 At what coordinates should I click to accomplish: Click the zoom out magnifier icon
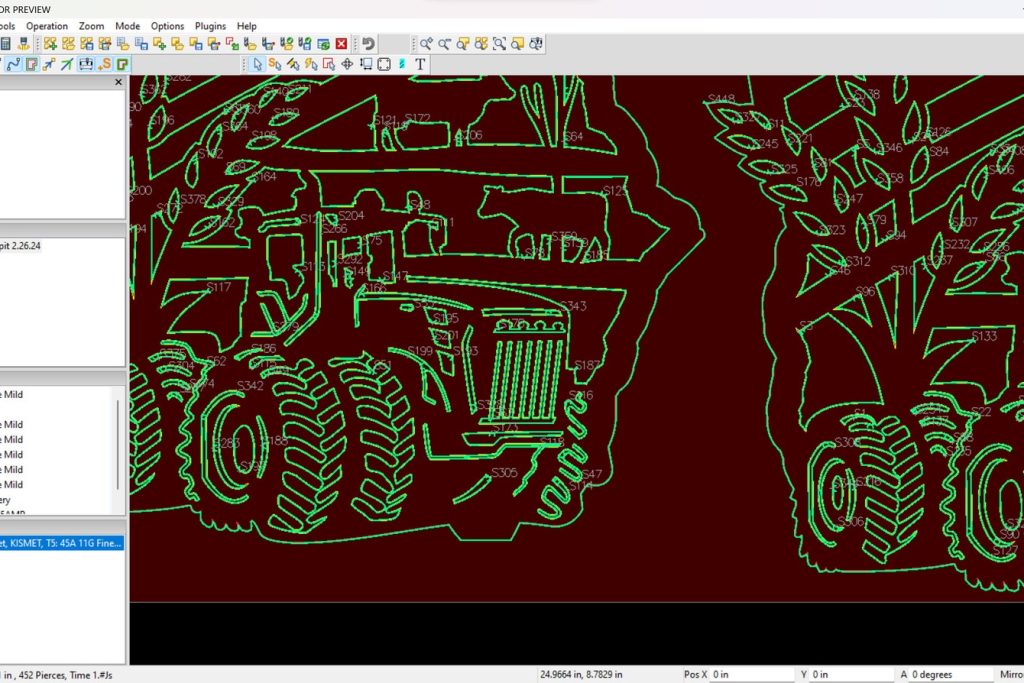444,44
